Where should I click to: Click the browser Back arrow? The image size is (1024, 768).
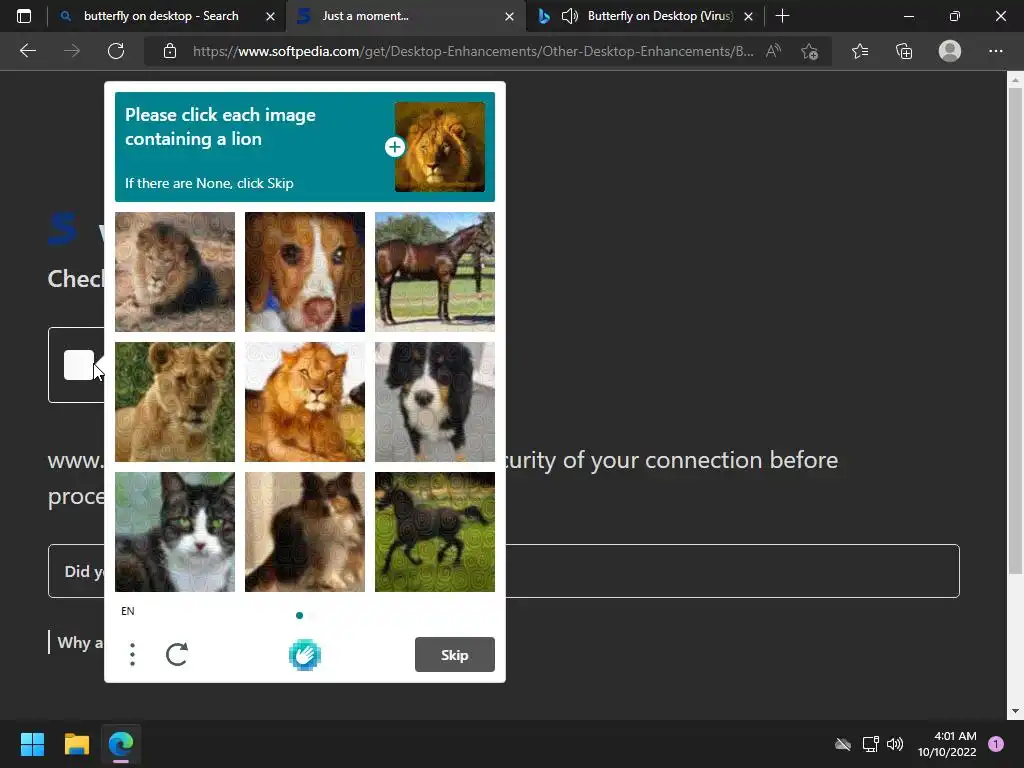[27, 51]
